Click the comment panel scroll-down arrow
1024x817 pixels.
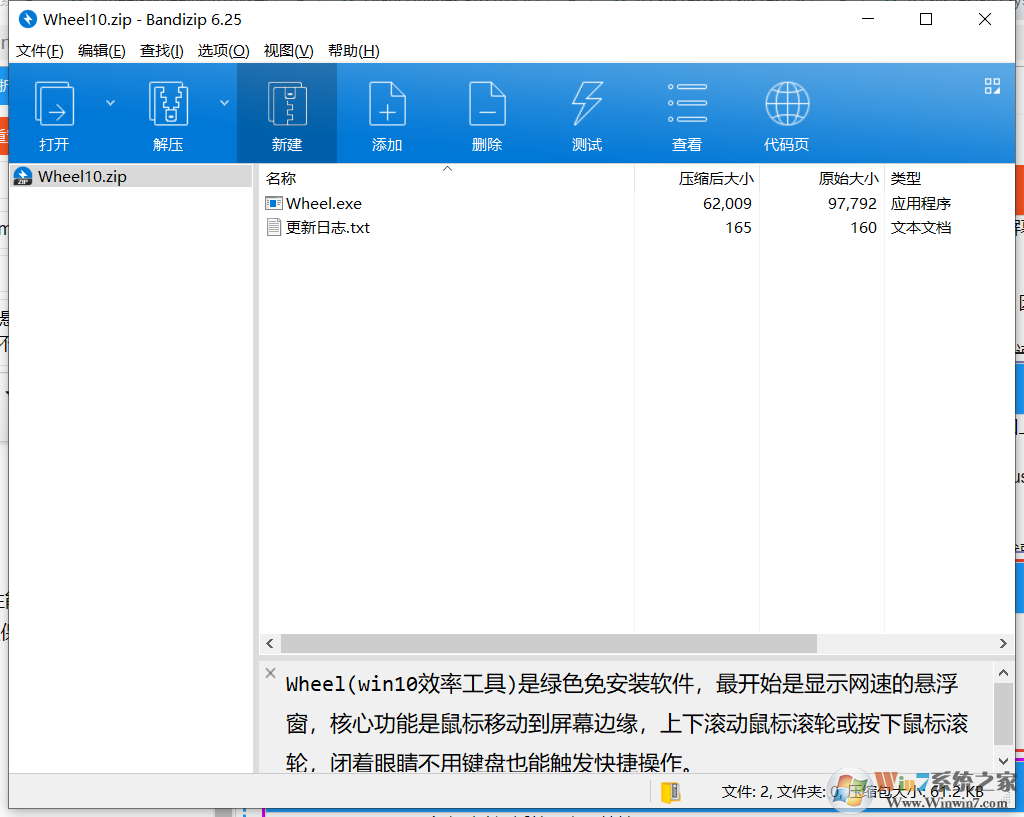click(x=1003, y=761)
